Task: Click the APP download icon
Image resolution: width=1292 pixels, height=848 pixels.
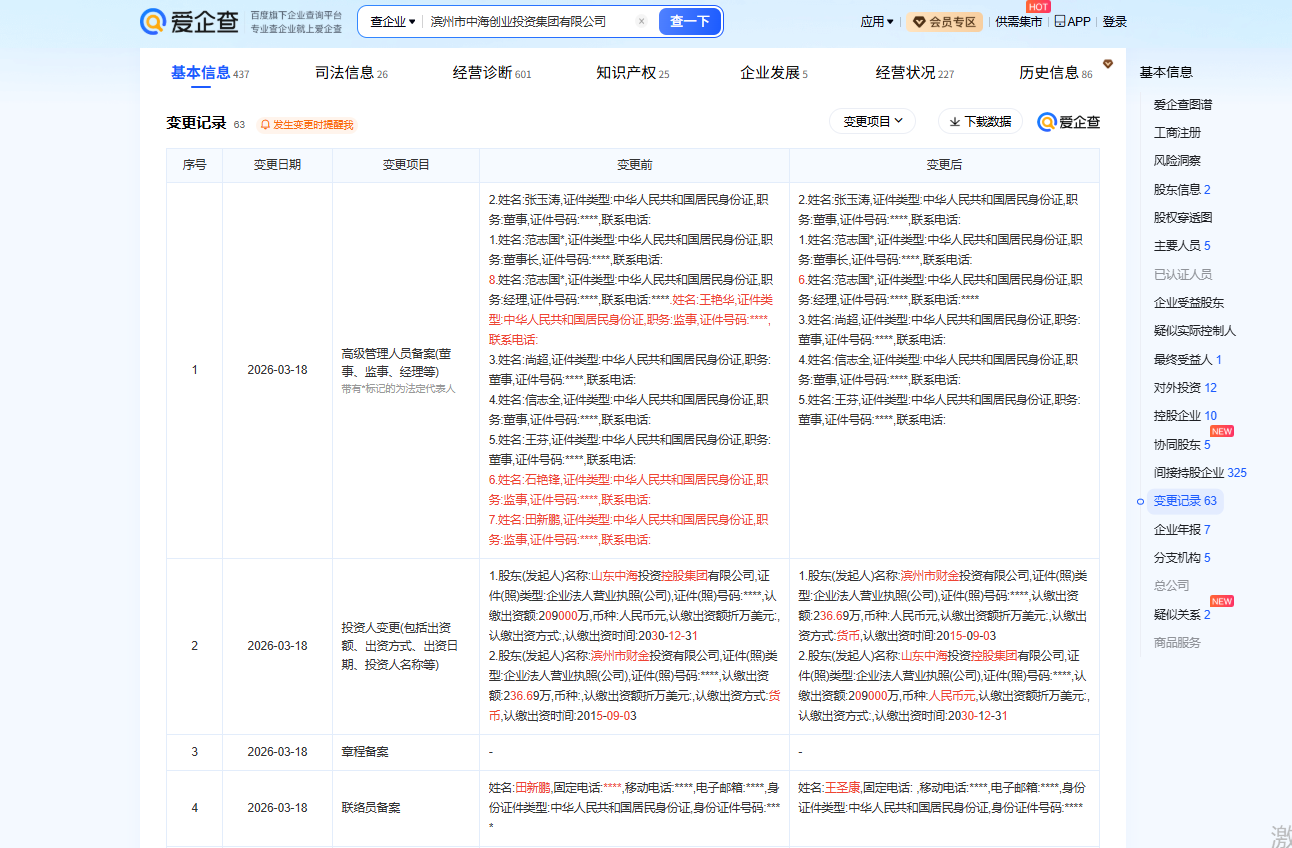Action: tap(1060, 21)
